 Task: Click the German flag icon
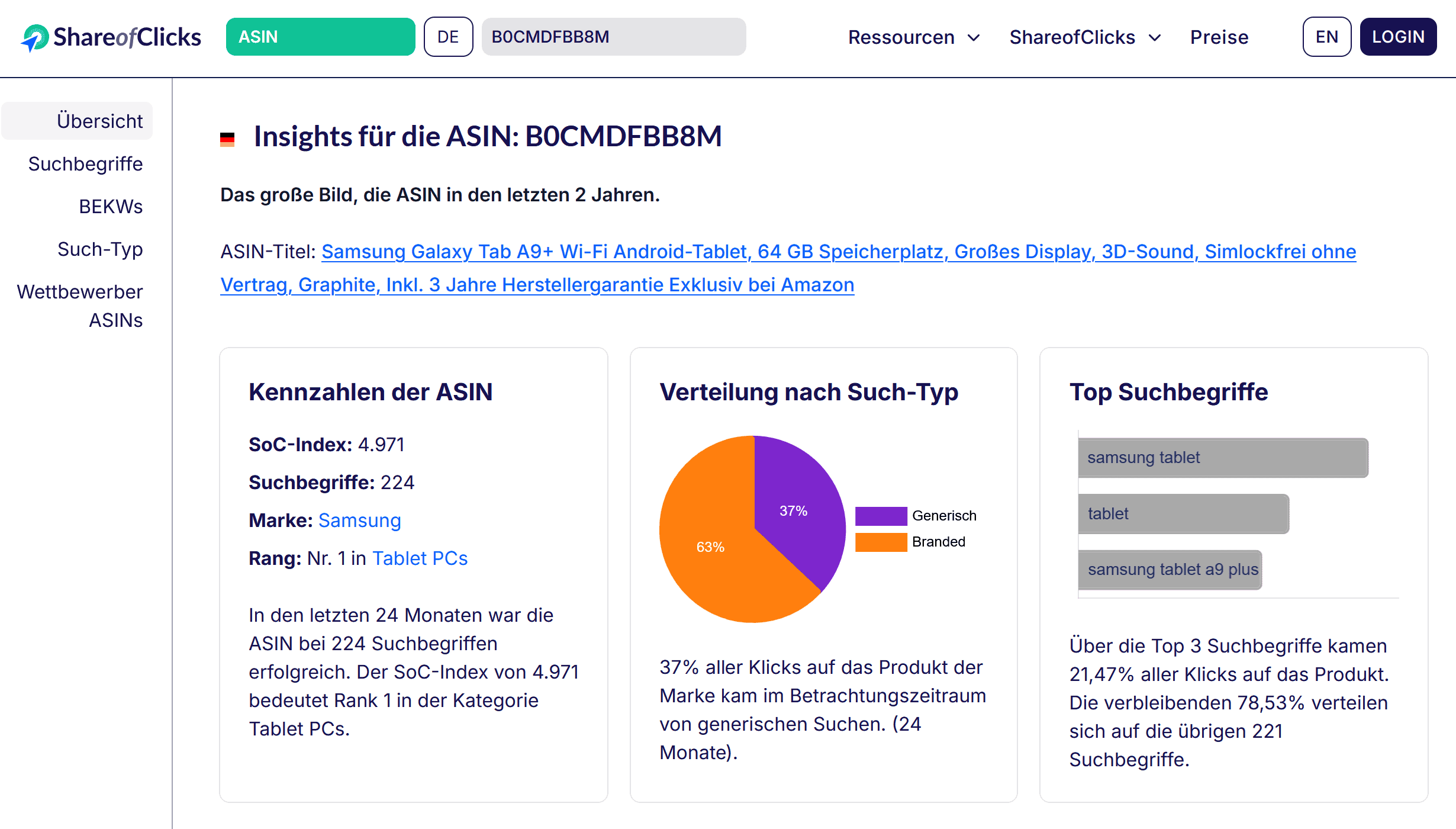[x=227, y=139]
